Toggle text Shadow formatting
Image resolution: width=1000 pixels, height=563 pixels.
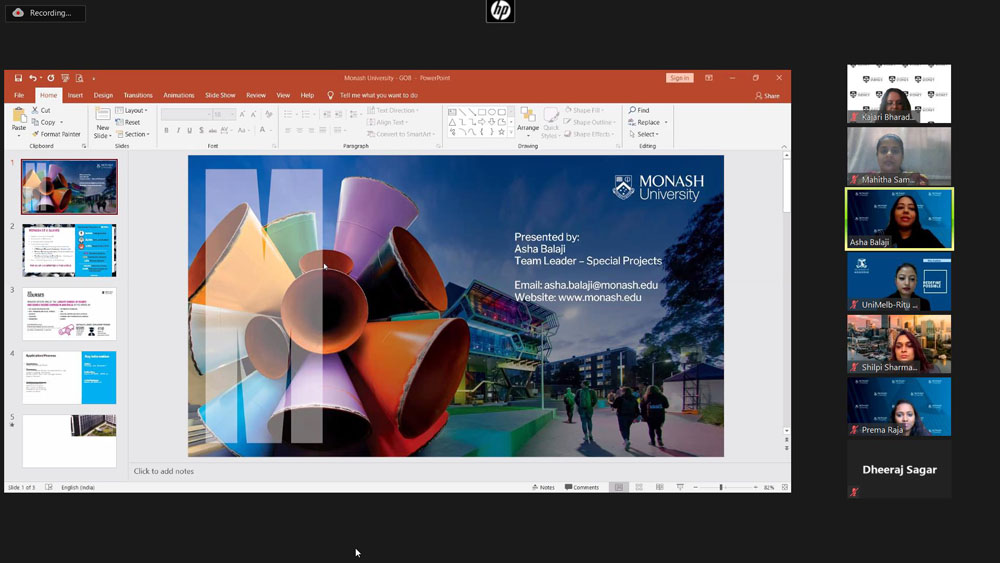pos(201,130)
